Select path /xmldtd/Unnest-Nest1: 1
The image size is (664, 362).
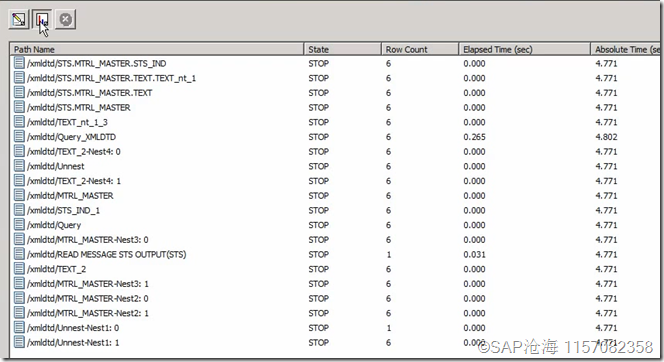[73, 343]
